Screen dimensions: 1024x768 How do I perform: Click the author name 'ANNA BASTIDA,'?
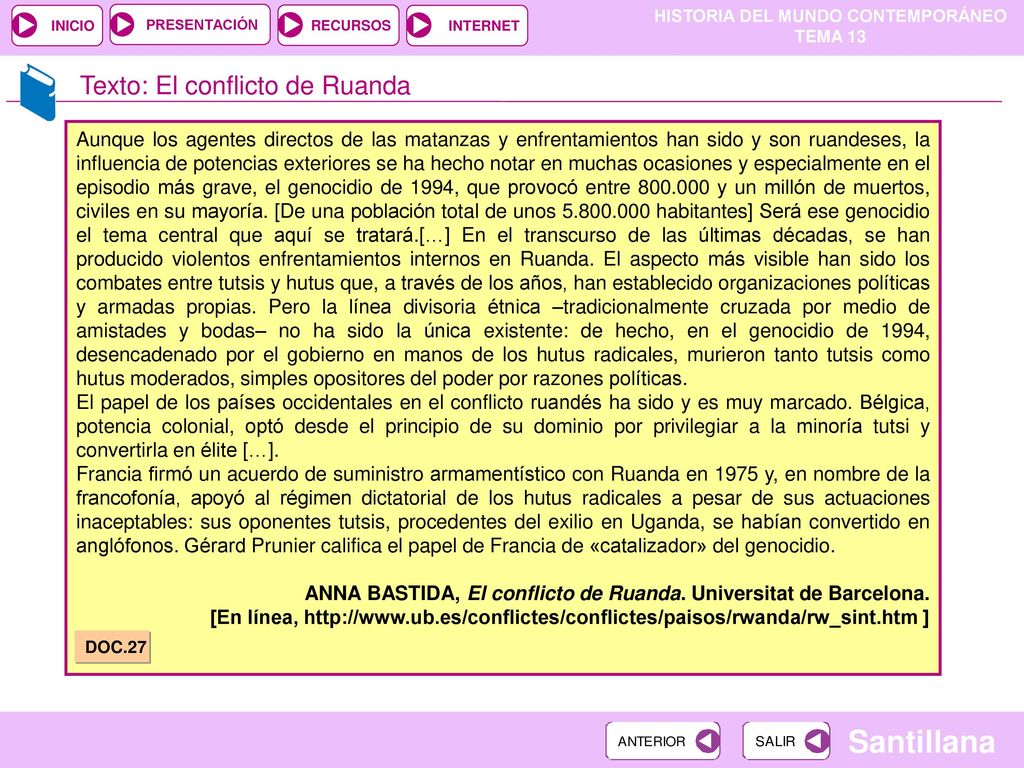pyautogui.click(x=383, y=593)
